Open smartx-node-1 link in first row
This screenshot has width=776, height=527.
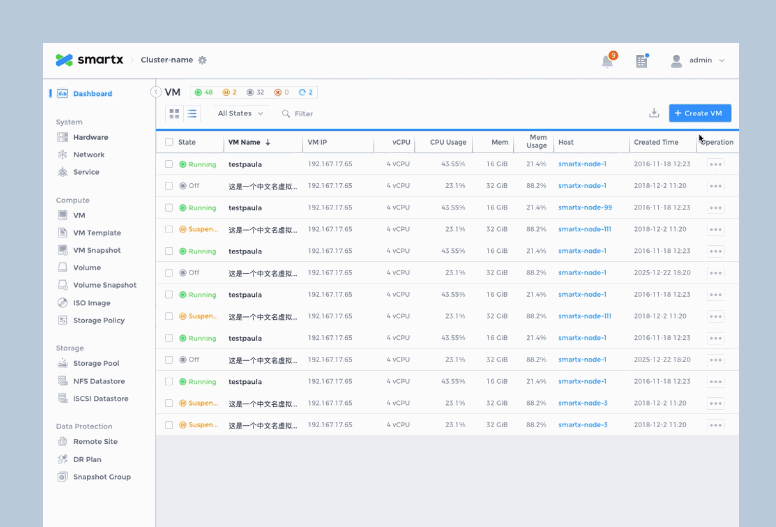click(582, 164)
